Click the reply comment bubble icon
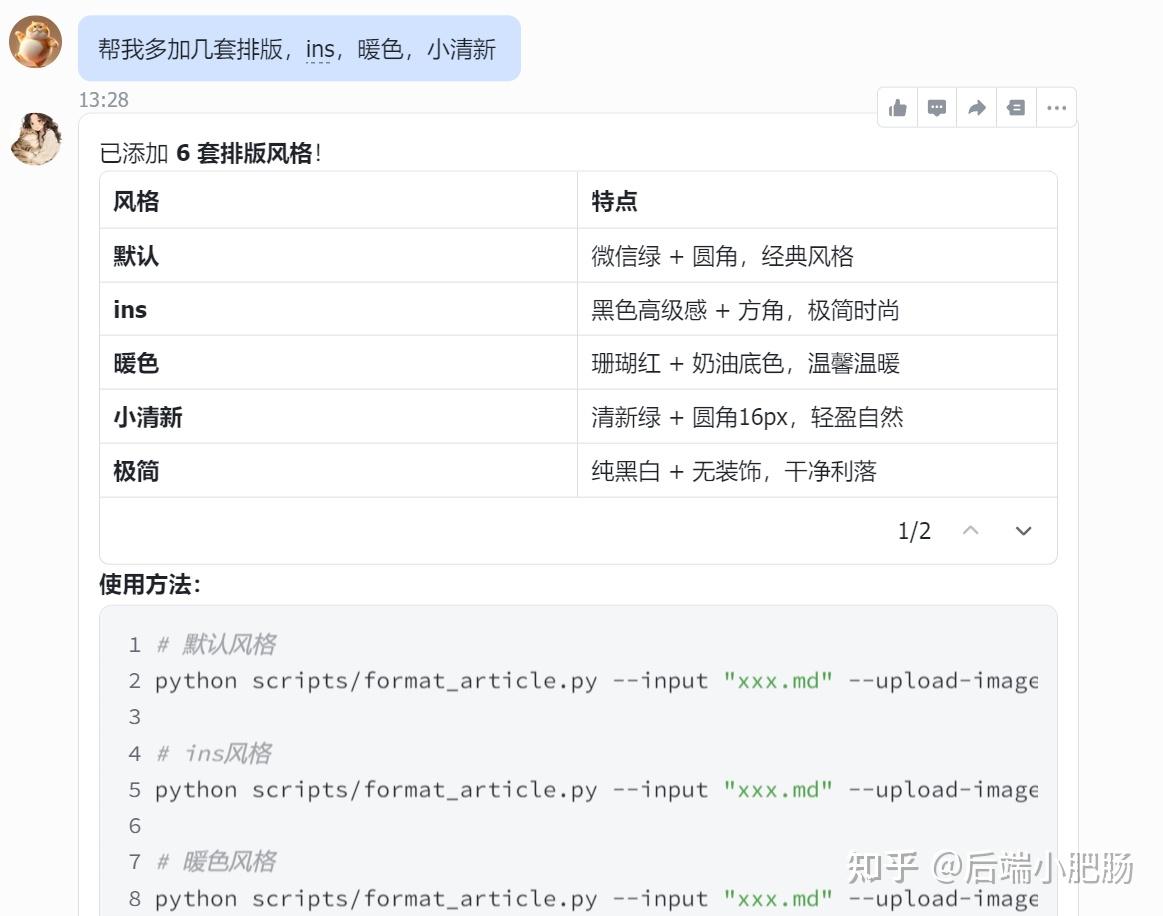1163x916 pixels. pos(937,108)
